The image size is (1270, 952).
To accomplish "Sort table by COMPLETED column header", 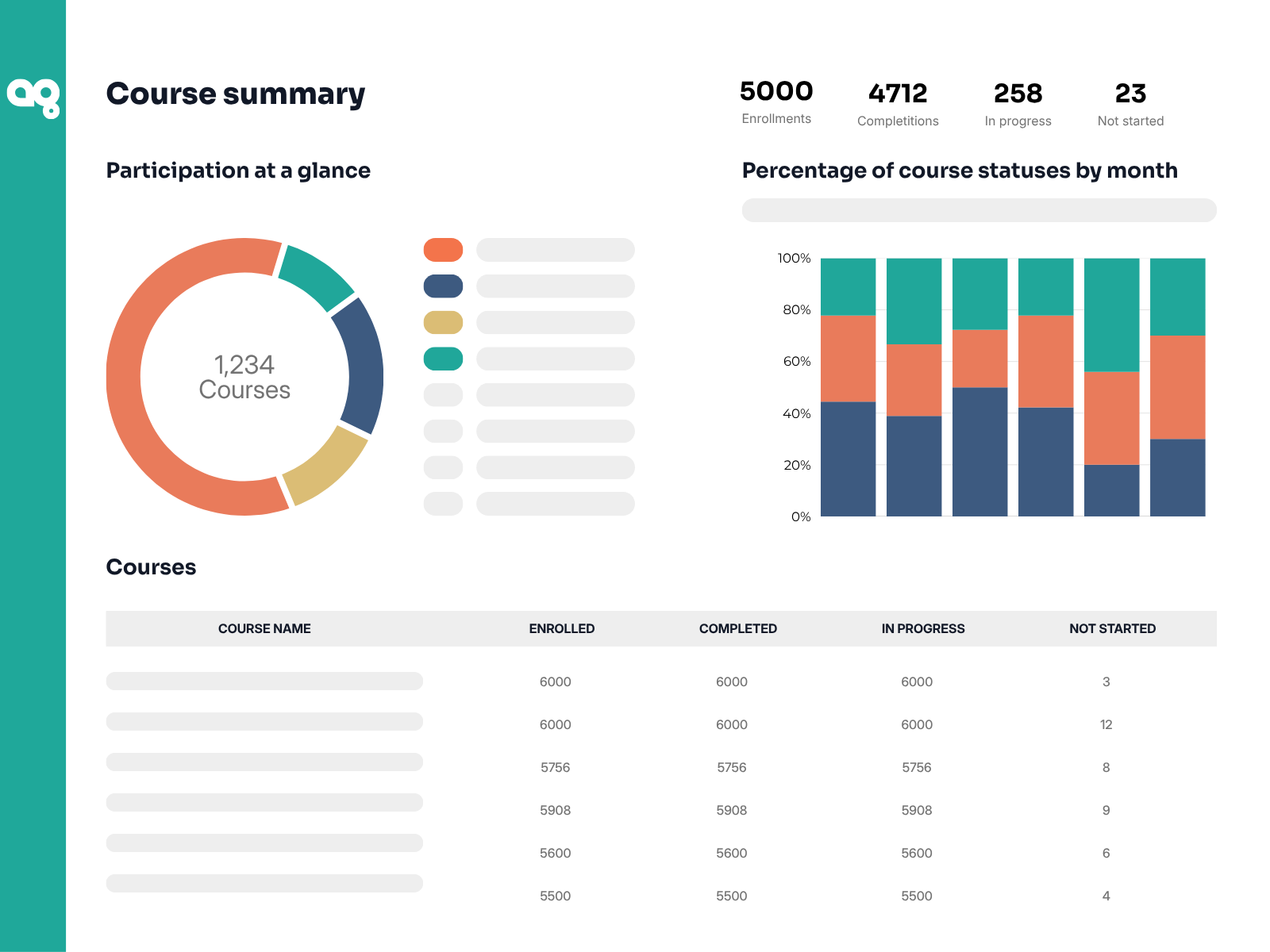I will tap(738, 628).
